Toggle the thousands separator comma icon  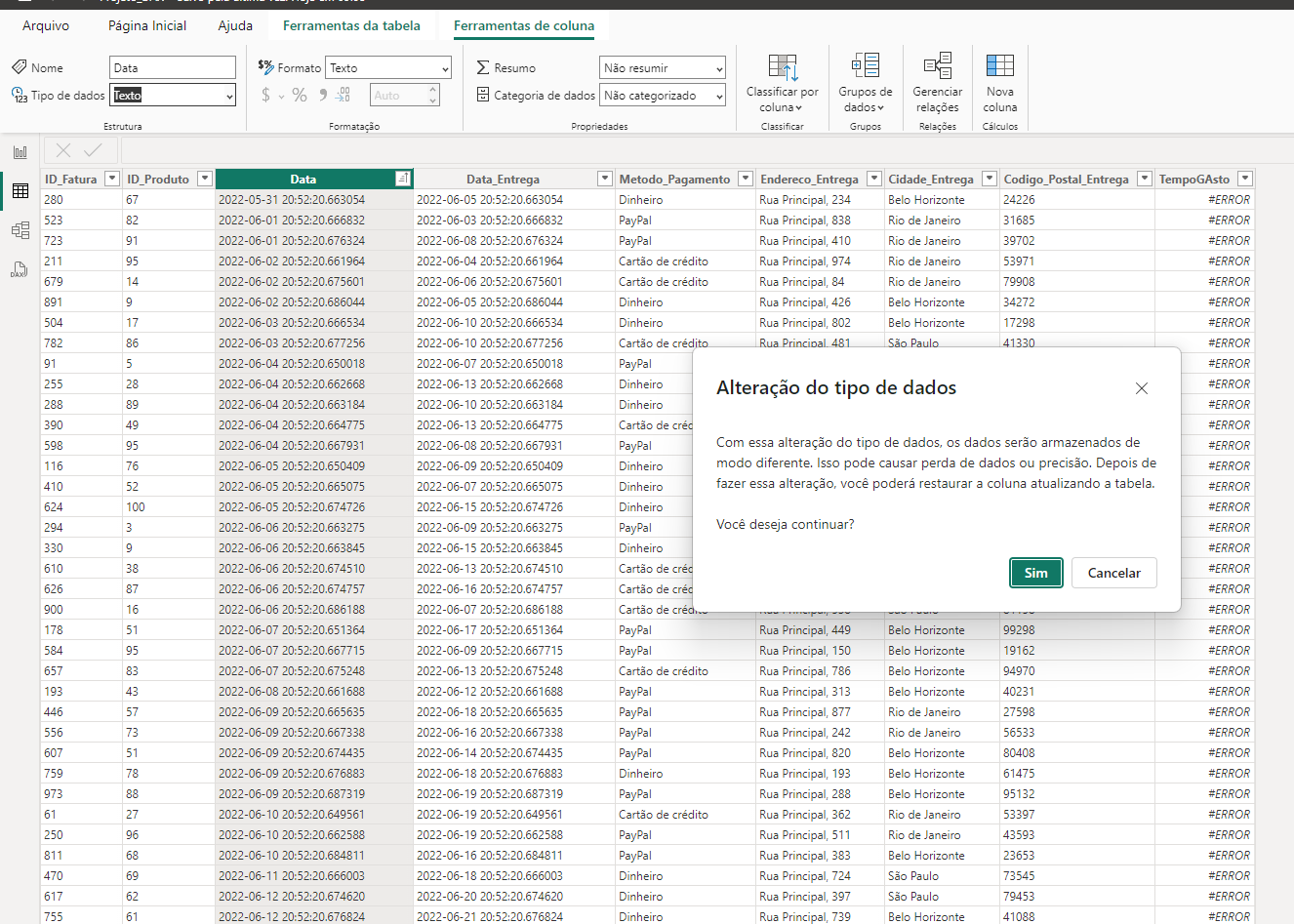(x=323, y=95)
